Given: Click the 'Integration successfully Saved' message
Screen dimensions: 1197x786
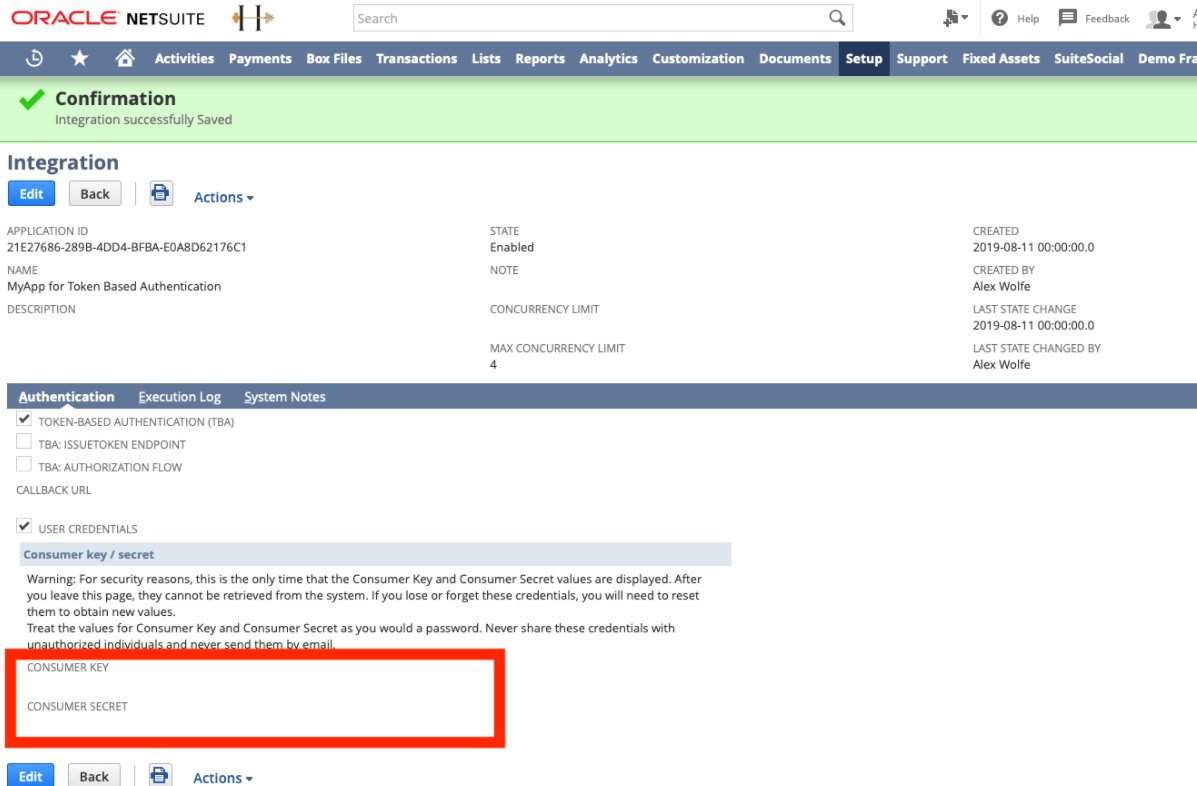Looking at the screenshot, I should coord(144,119).
